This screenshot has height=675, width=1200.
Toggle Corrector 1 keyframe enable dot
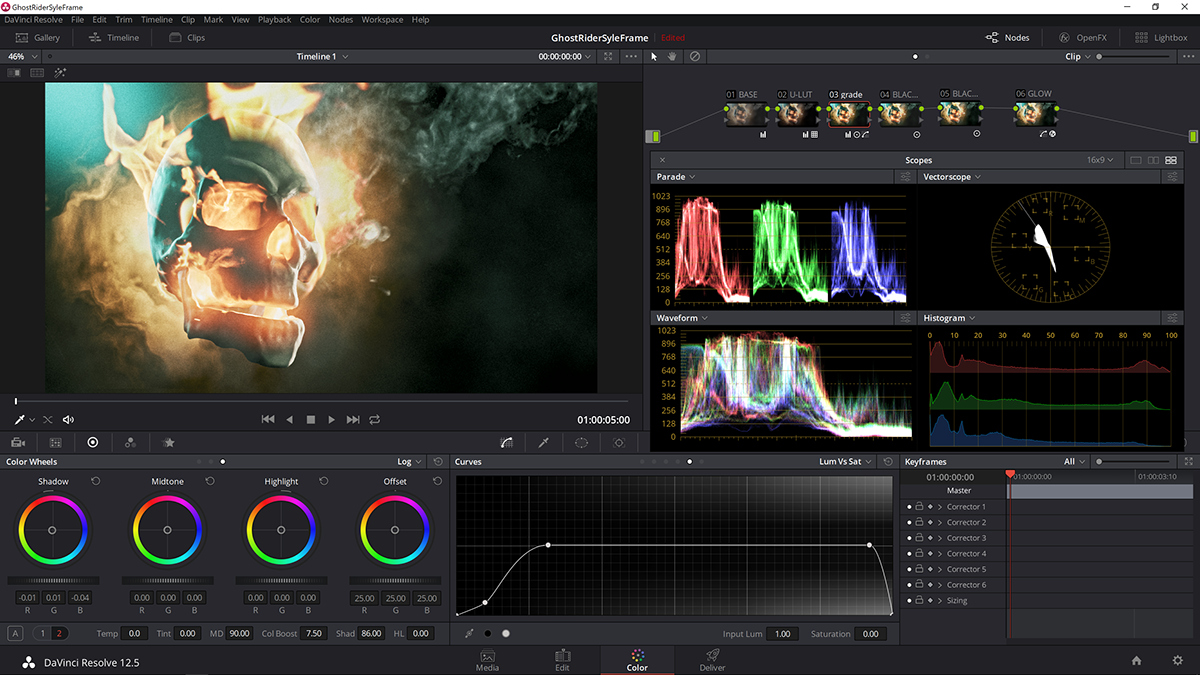[x=909, y=507]
